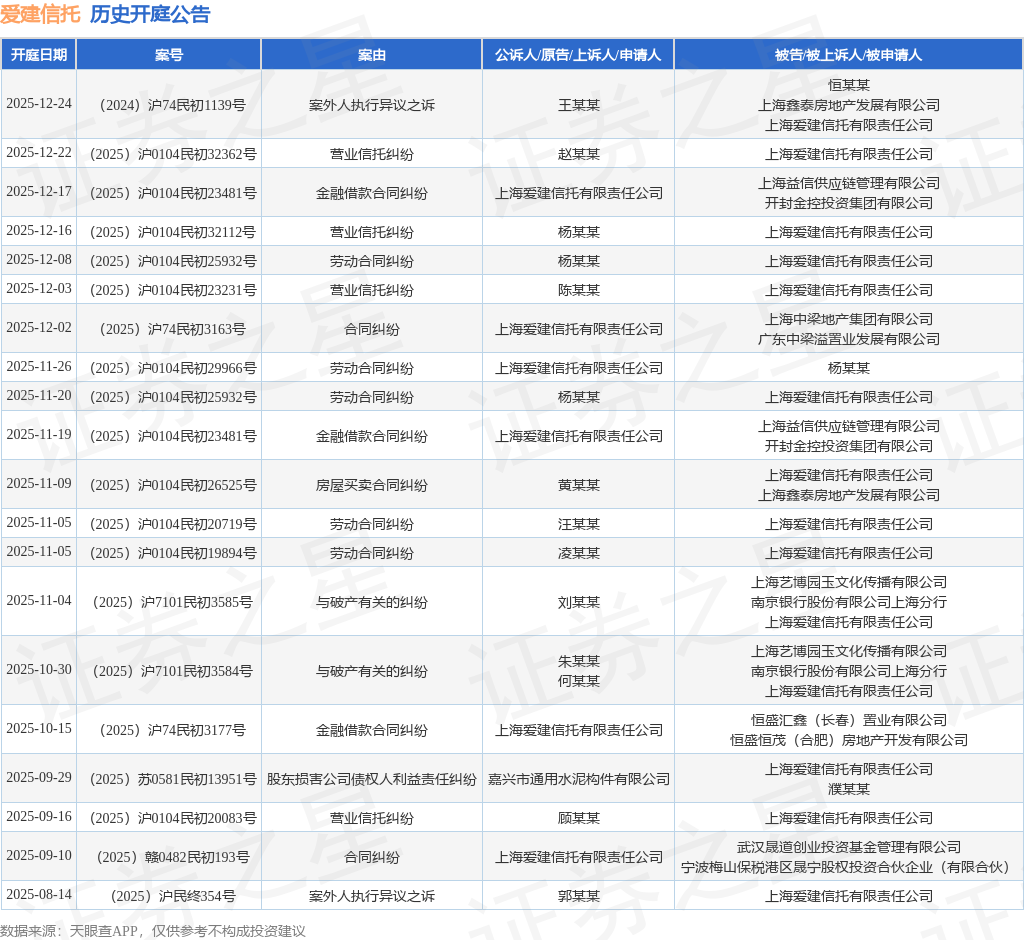The width and height of the screenshot is (1024, 940).
Task: Click case number (2025)沪7101民初3584号
Action: (x=168, y=671)
